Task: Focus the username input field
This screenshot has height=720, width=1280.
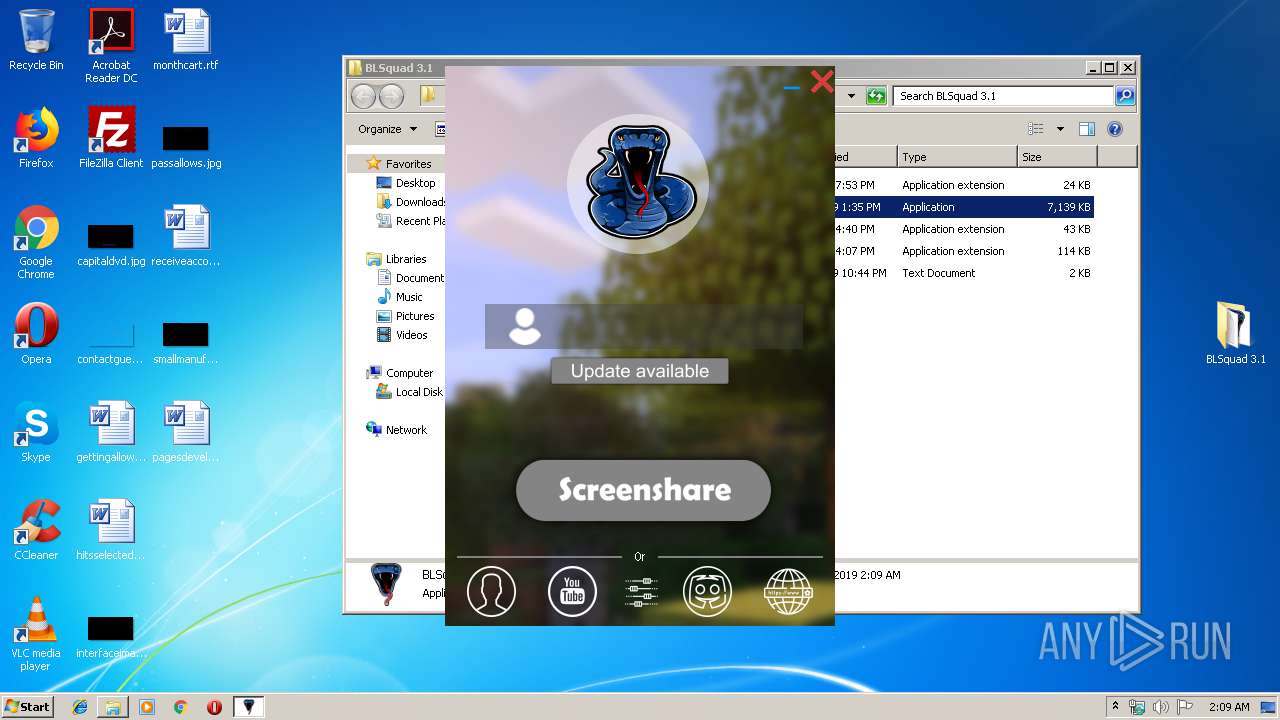Action: pyautogui.click(x=643, y=327)
